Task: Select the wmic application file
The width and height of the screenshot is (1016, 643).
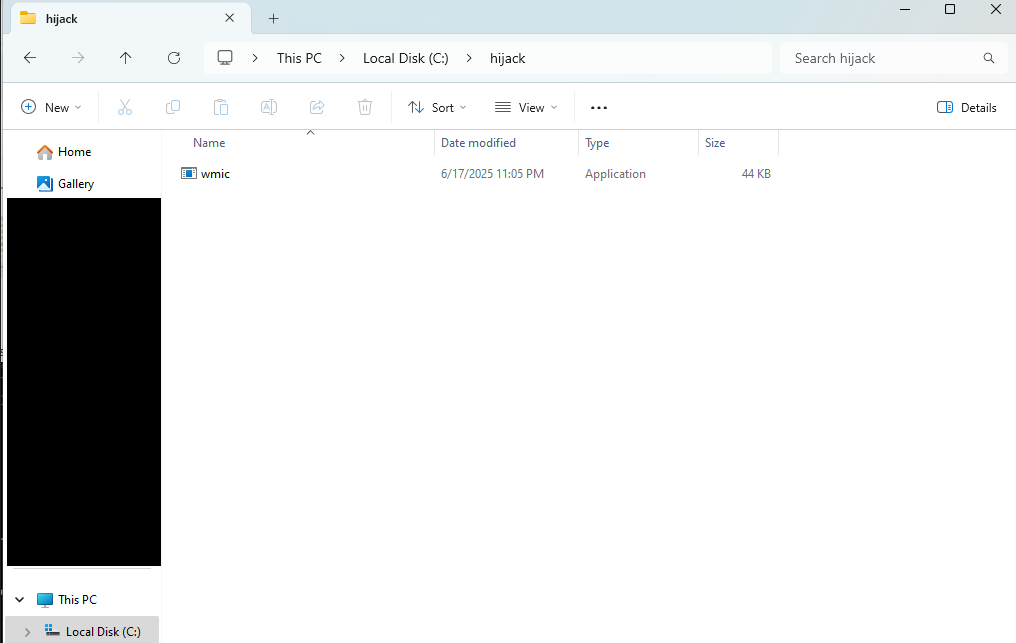Action: (215, 174)
